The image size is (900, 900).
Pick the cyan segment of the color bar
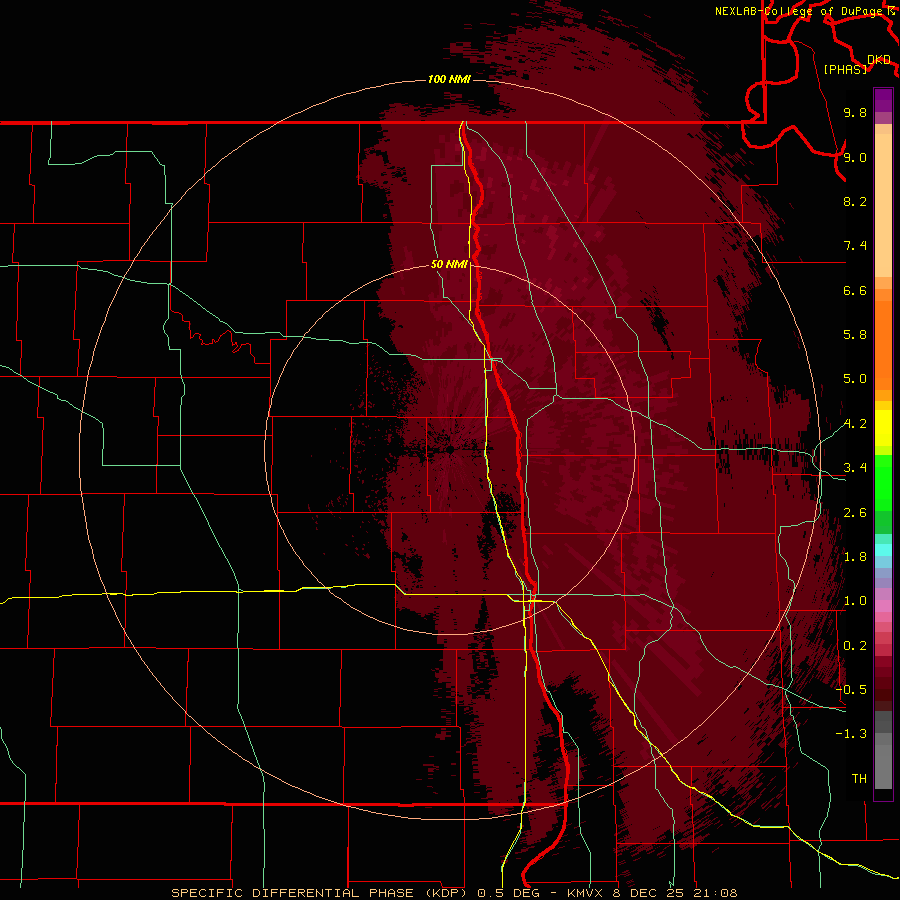[x=883, y=550]
